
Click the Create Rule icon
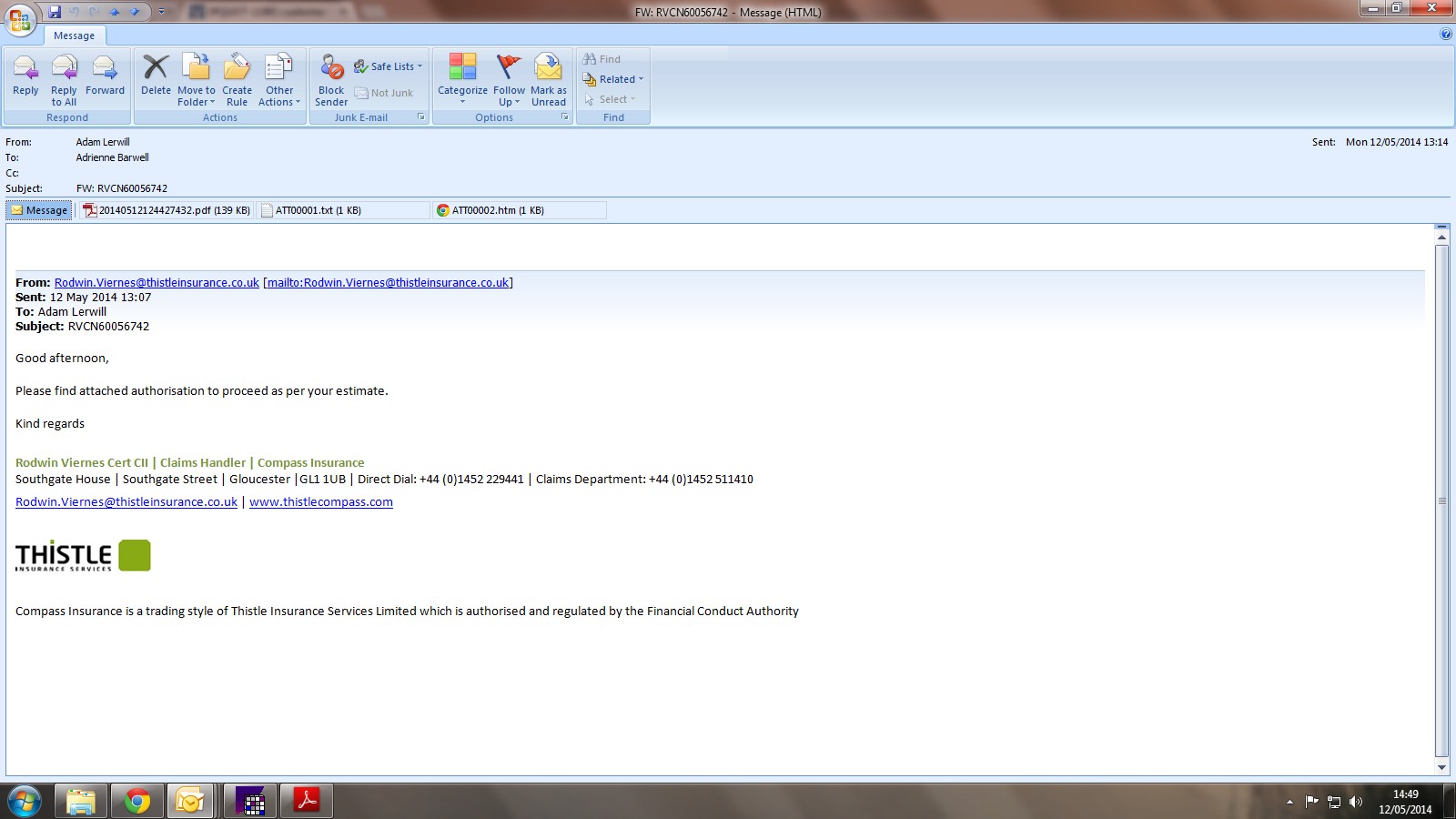click(237, 67)
